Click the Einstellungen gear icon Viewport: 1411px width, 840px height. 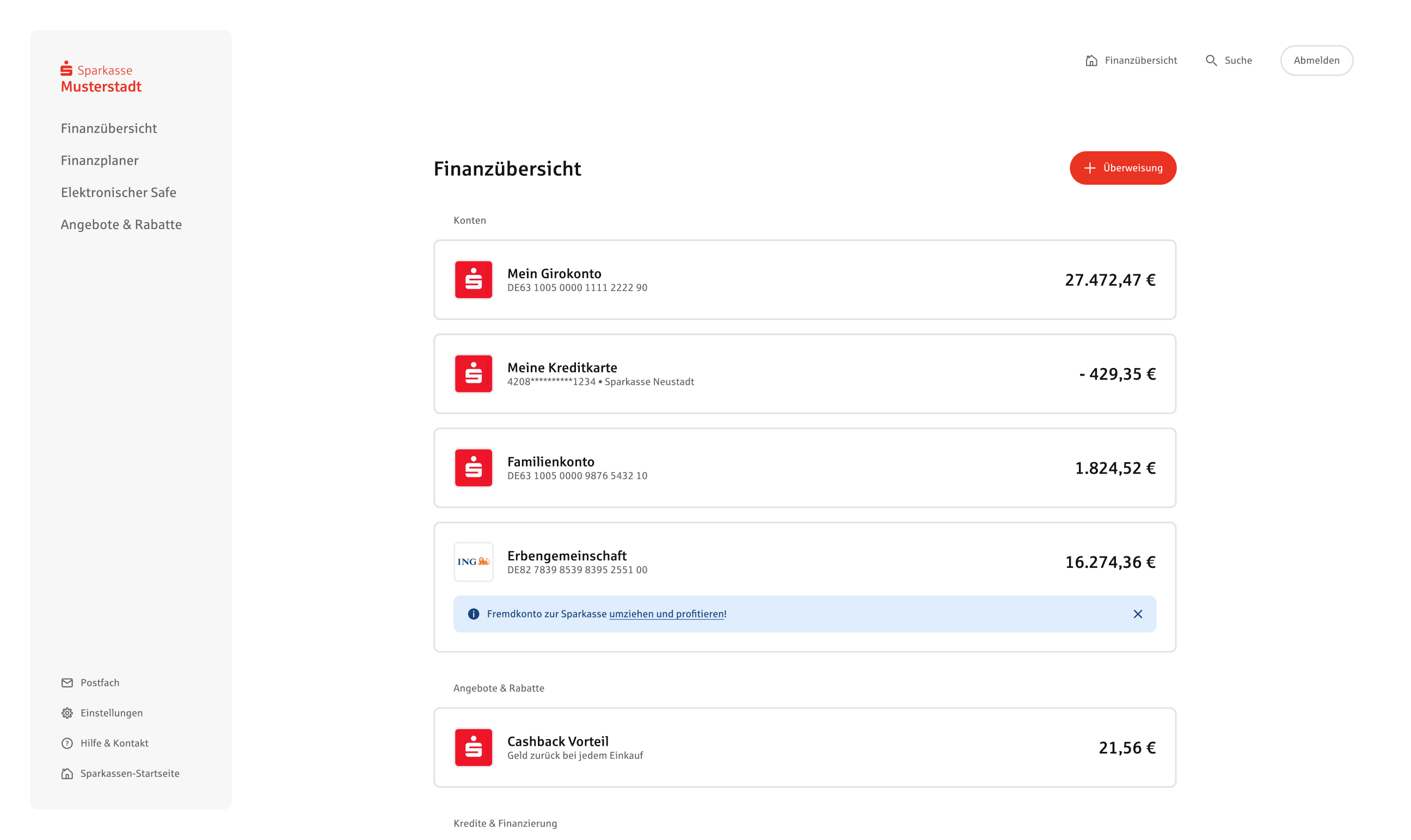click(x=67, y=713)
